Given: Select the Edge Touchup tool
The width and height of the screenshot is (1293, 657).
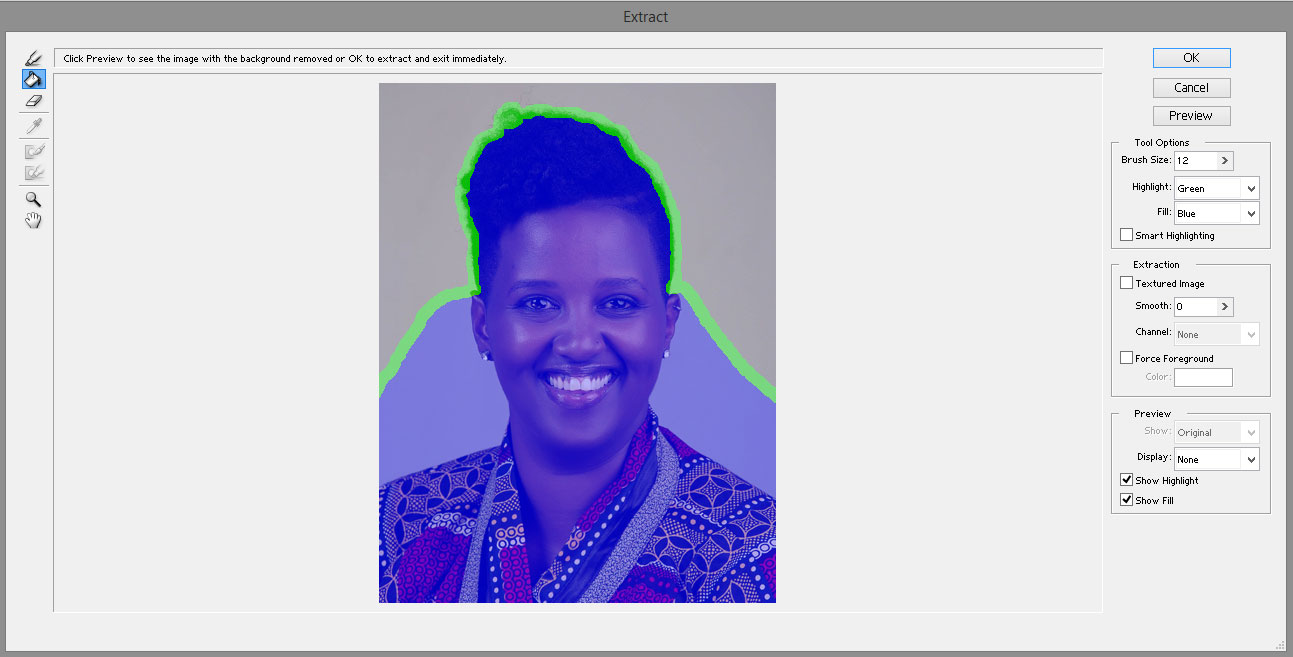Looking at the screenshot, I should pyautogui.click(x=33, y=172).
